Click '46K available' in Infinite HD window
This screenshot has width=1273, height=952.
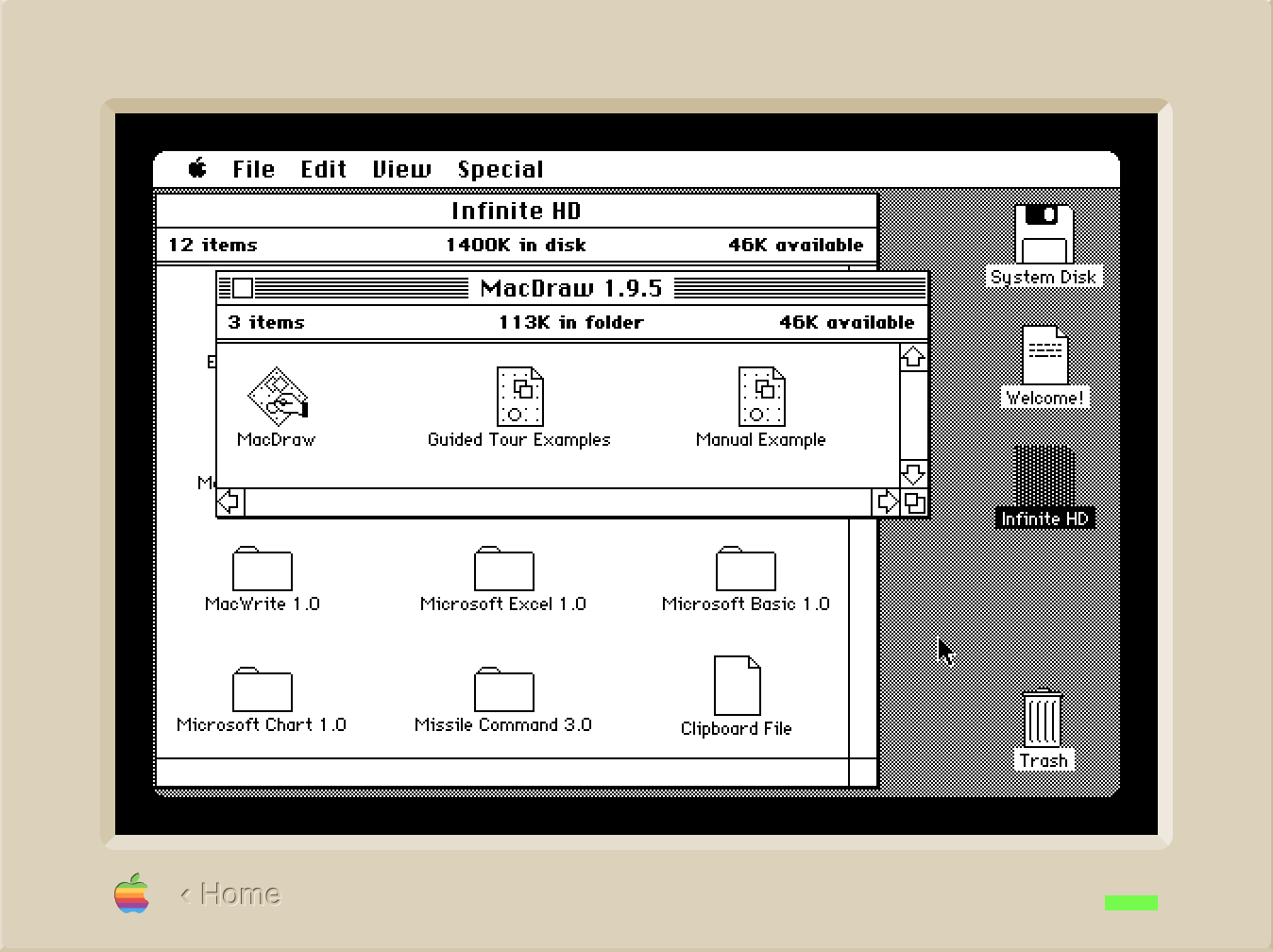796,245
